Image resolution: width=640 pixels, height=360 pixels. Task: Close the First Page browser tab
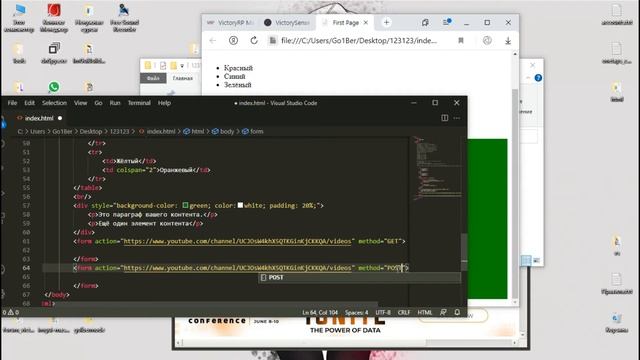click(x=366, y=22)
